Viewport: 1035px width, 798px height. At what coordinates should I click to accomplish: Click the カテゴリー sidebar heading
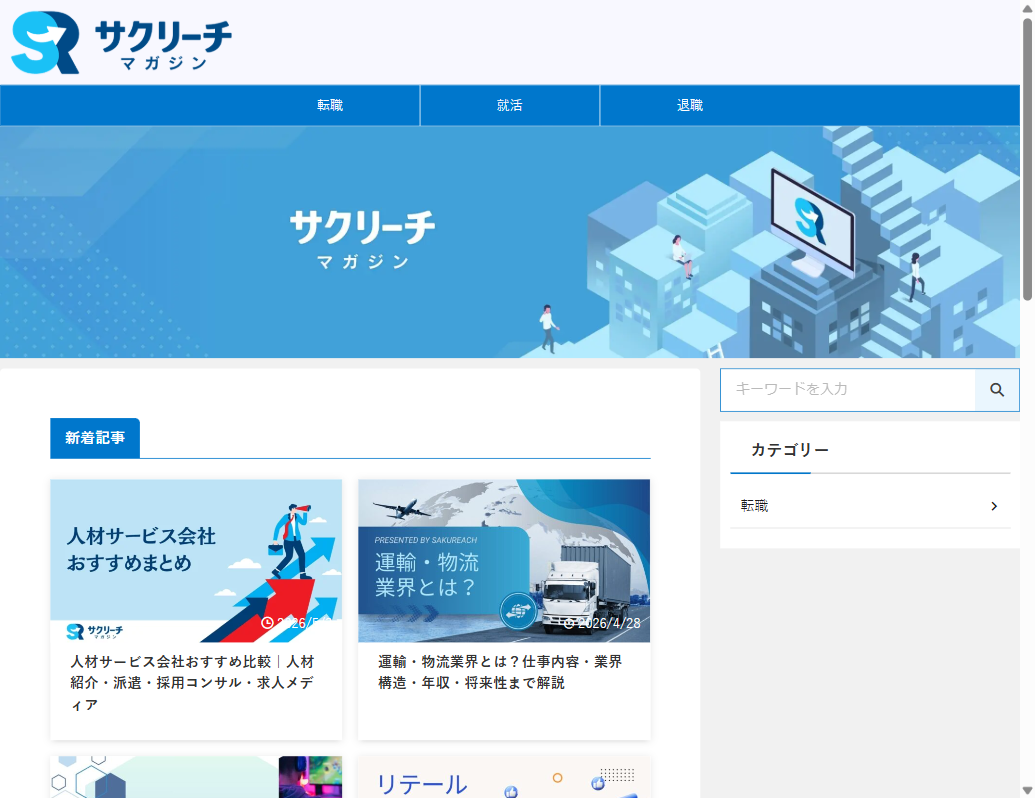point(789,450)
